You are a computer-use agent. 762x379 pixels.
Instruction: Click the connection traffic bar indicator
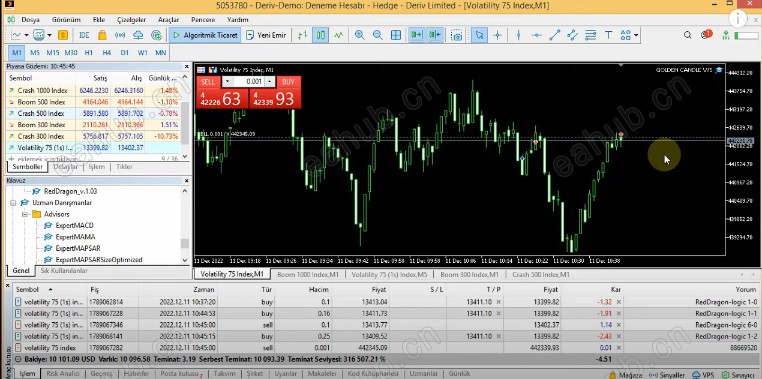(746, 35)
